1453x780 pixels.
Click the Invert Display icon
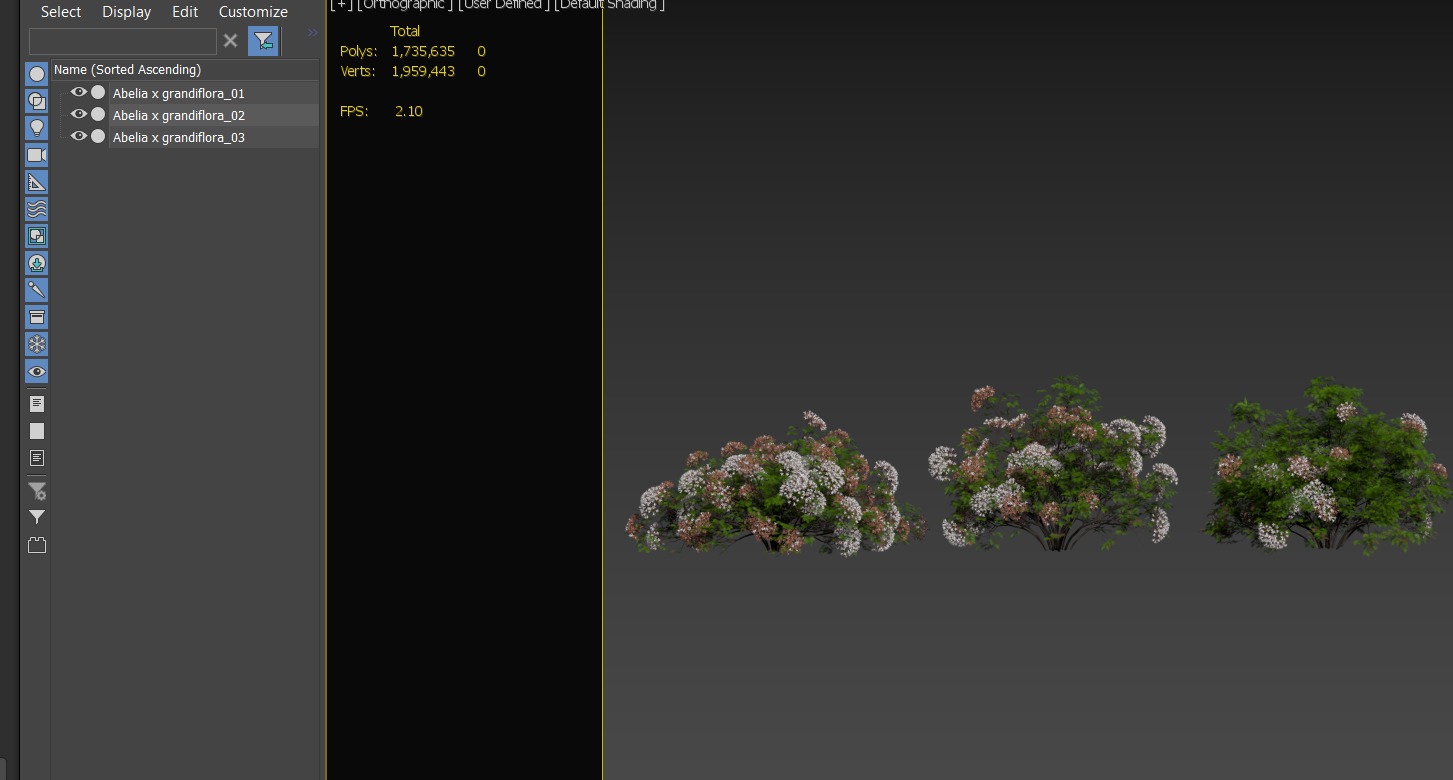coord(37,458)
